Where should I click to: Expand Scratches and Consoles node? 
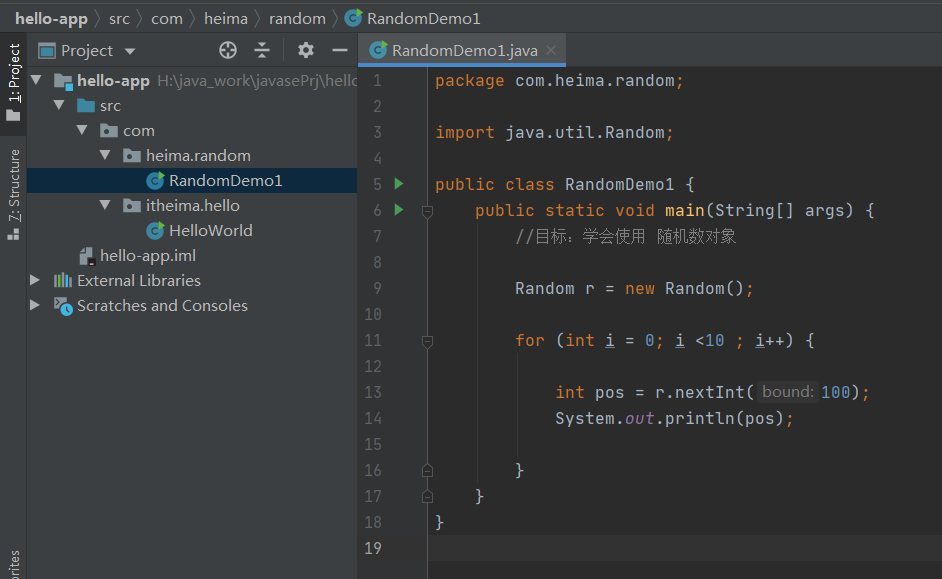35,305
